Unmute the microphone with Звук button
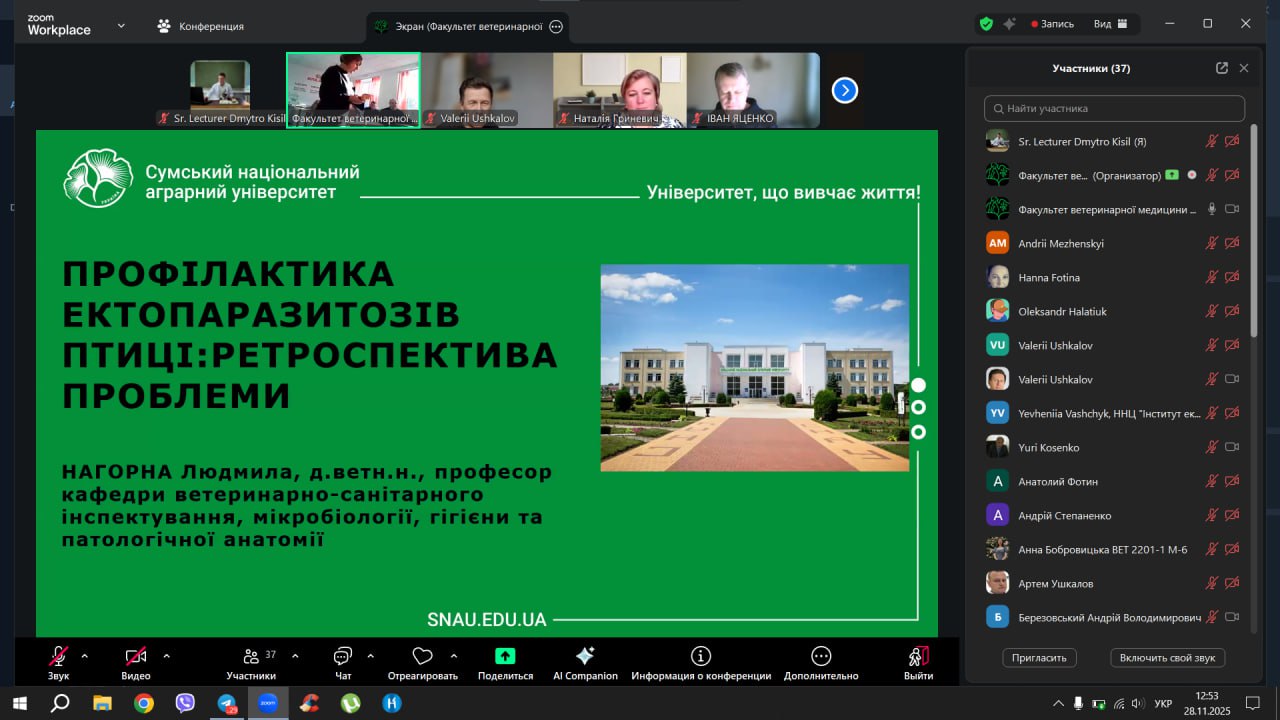 pyautogui.click(x=59, y=656)
